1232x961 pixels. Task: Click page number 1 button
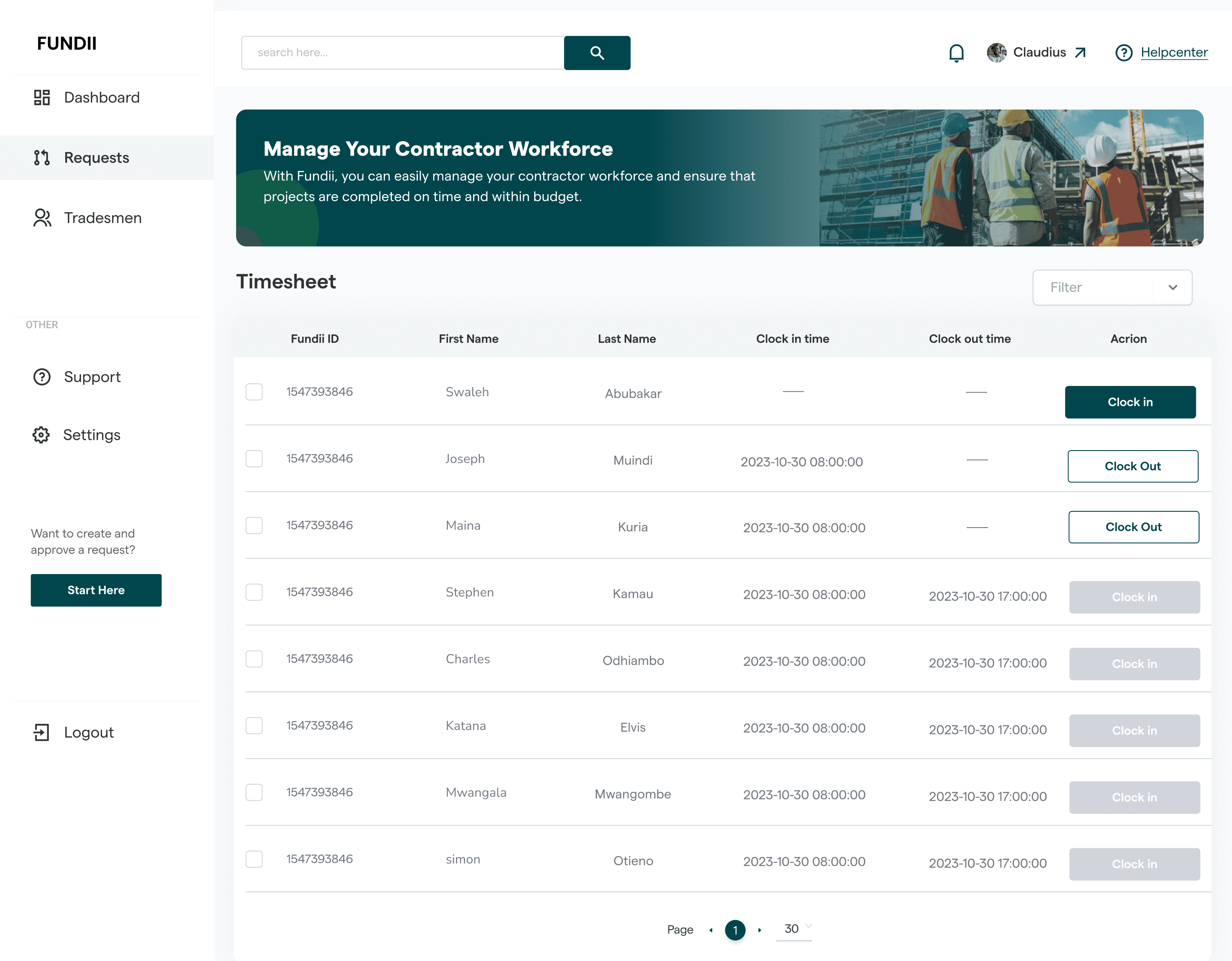click(735, 930)
